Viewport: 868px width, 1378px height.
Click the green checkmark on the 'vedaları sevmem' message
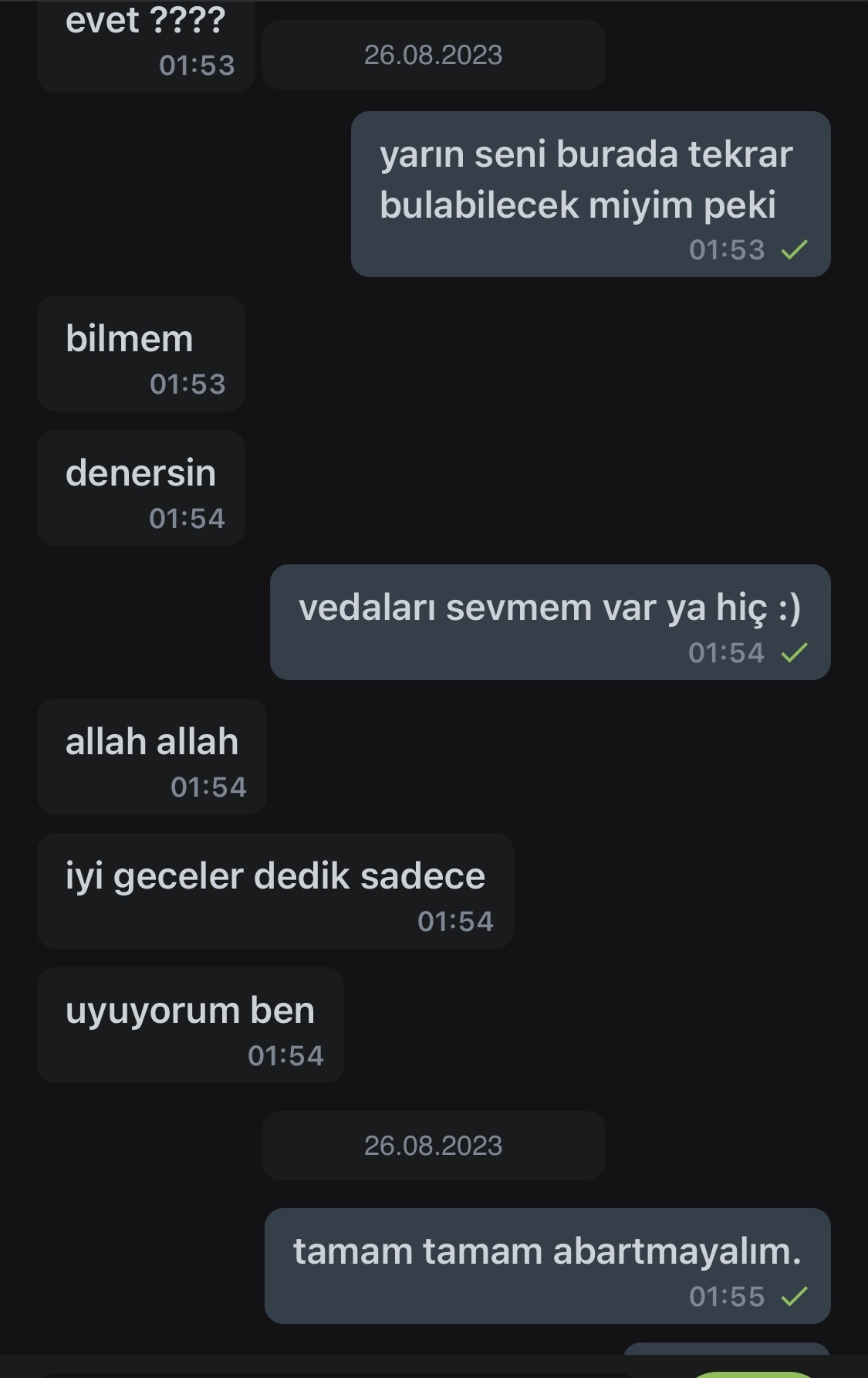794,653
